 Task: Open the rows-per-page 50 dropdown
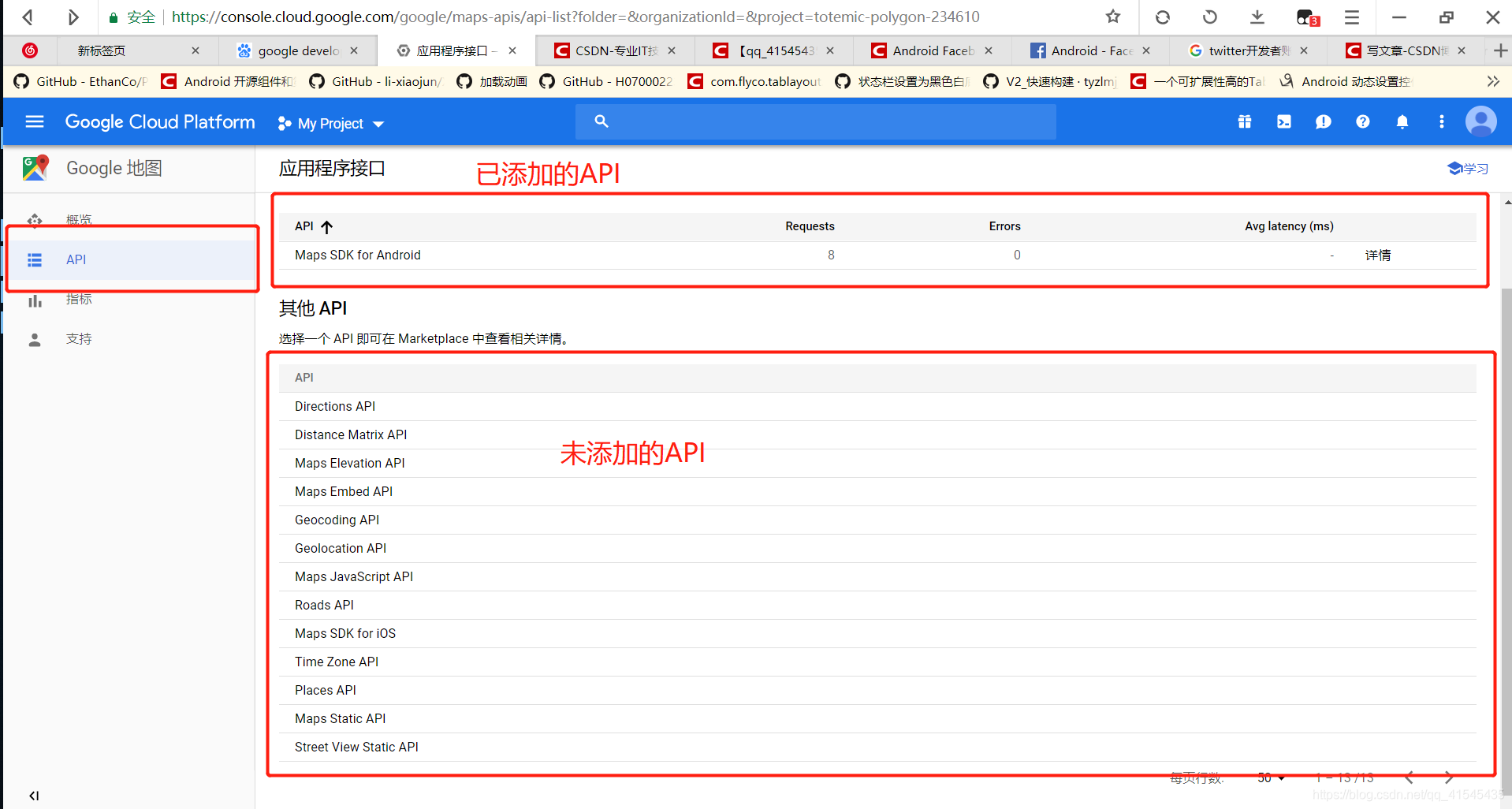click(x=1271, y=778)
